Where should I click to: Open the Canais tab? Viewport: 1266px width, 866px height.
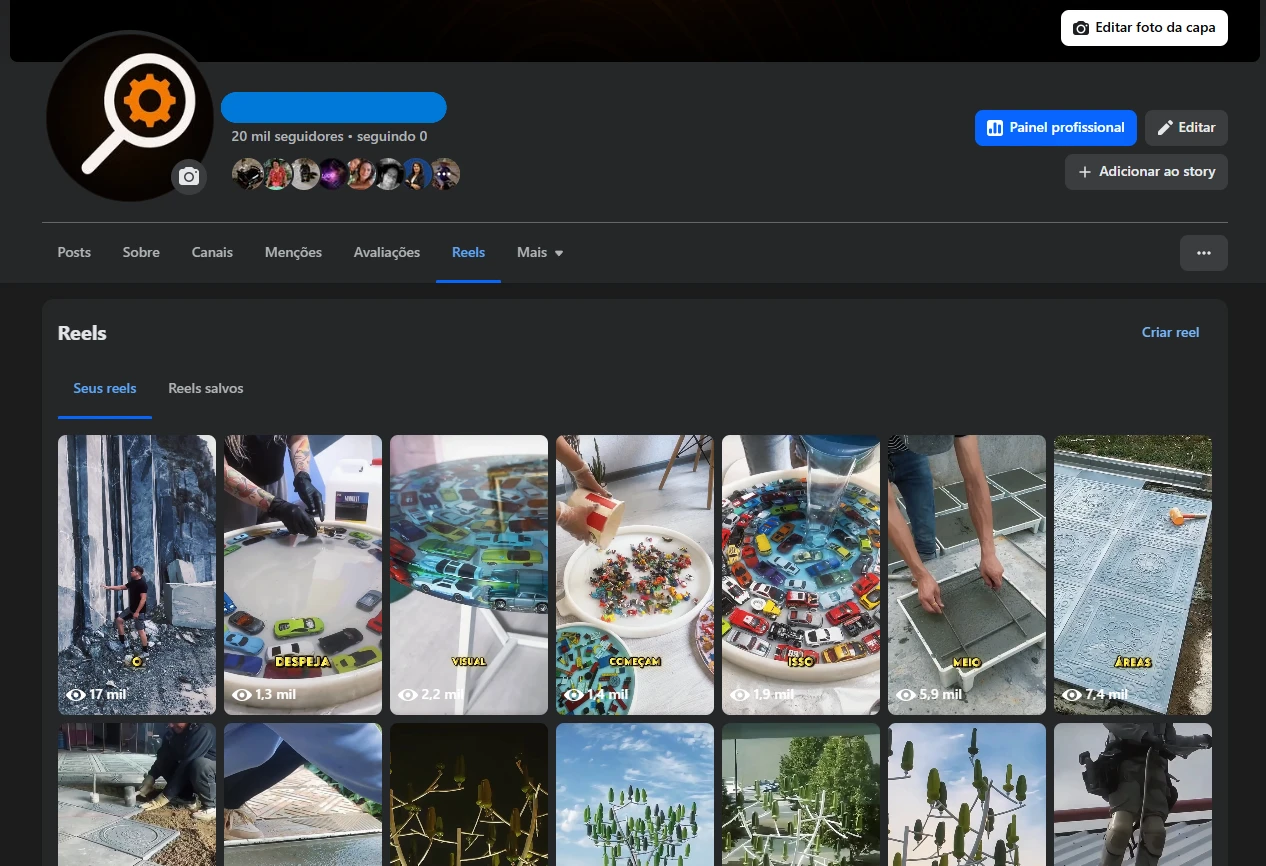coord(212,253)
